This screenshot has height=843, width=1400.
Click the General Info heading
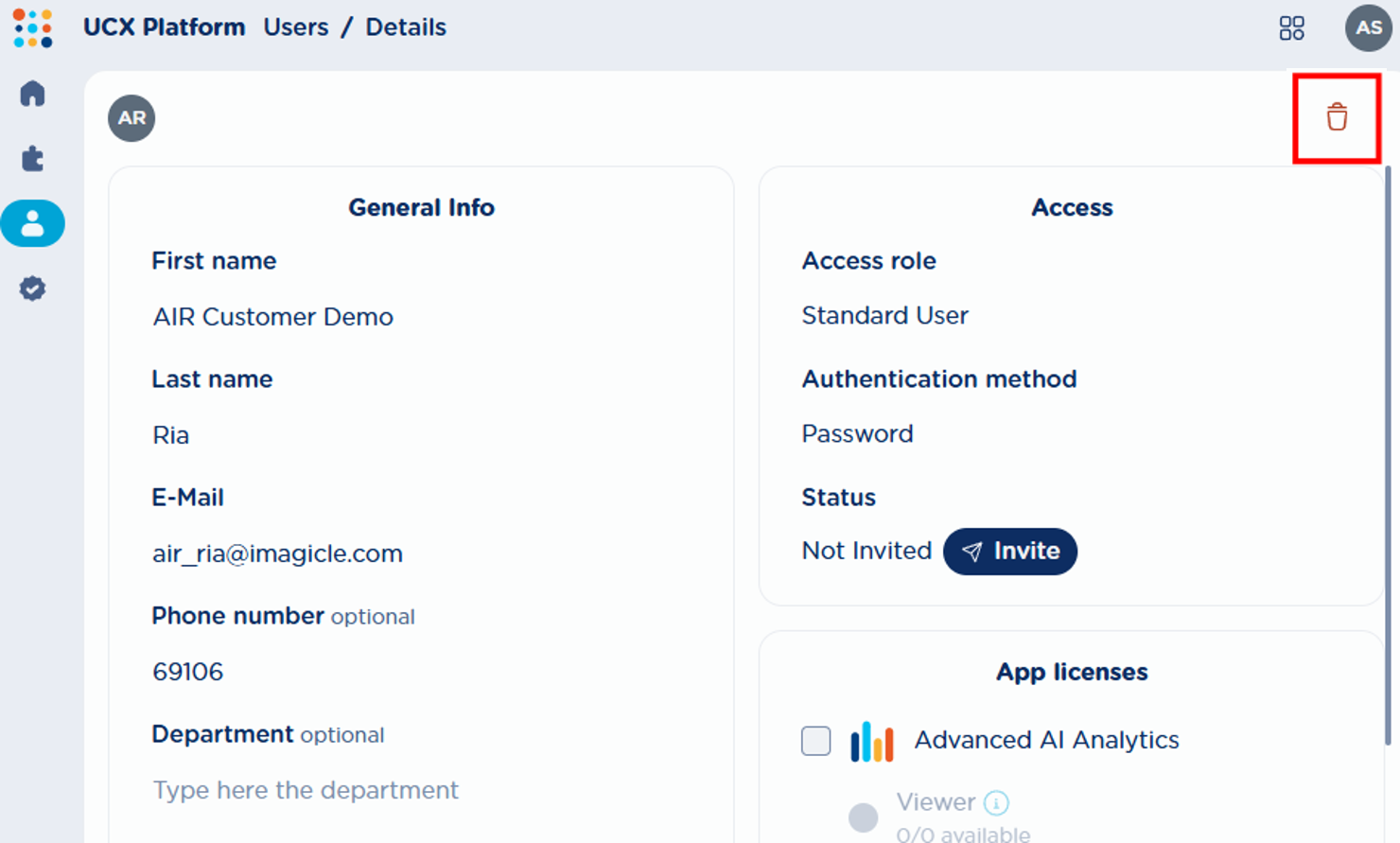point(421,207)
